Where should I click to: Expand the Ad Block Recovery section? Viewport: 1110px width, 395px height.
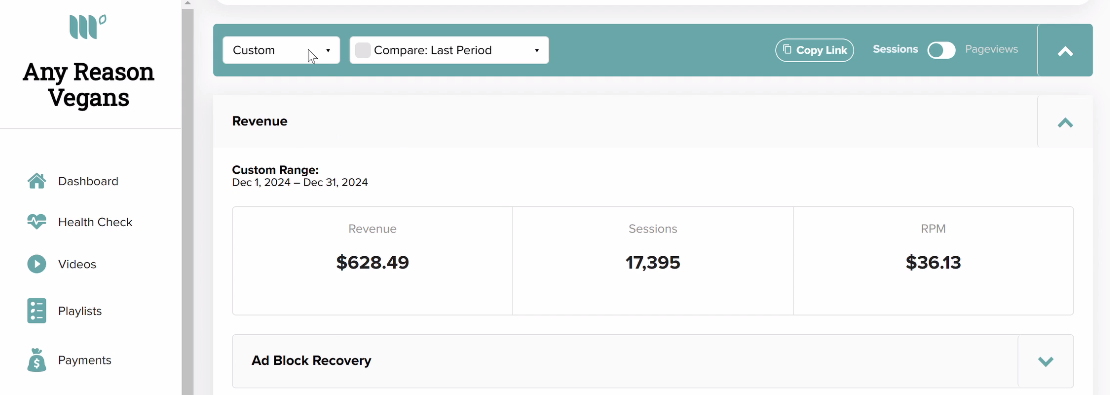pyautogui.click(x=1045, y=361)
